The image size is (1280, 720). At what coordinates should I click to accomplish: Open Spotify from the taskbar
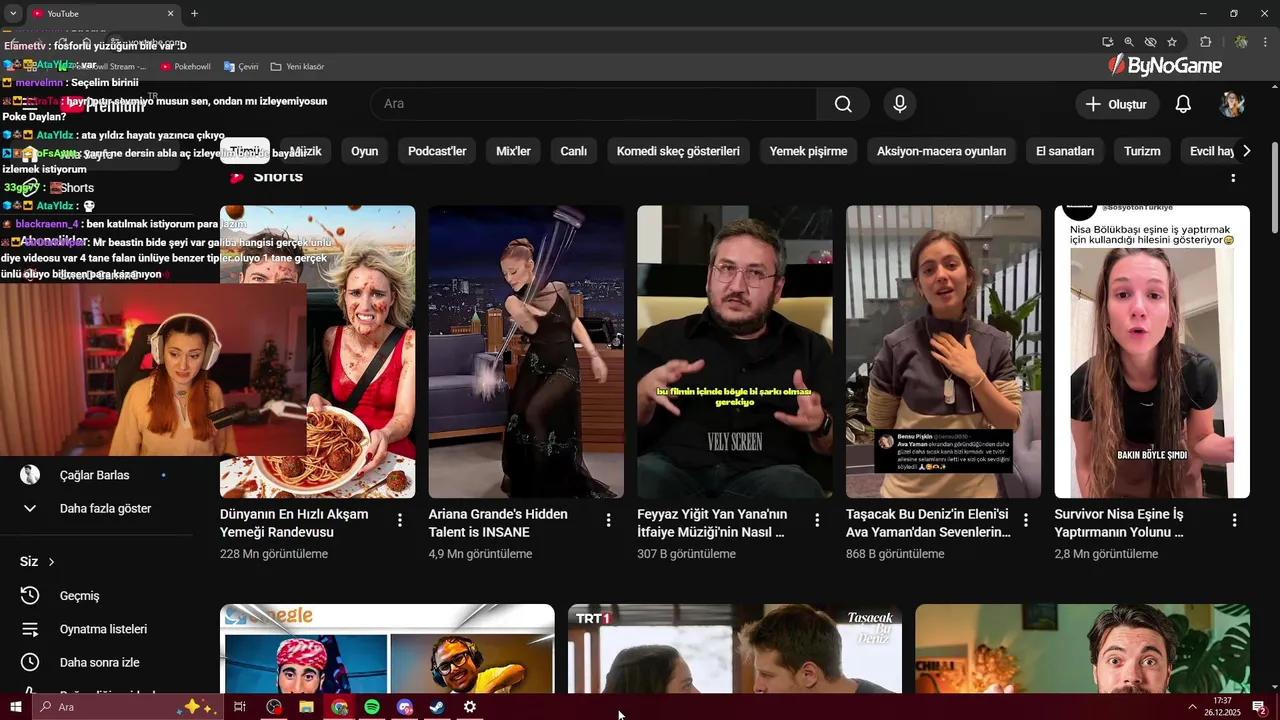coord(372,707)
